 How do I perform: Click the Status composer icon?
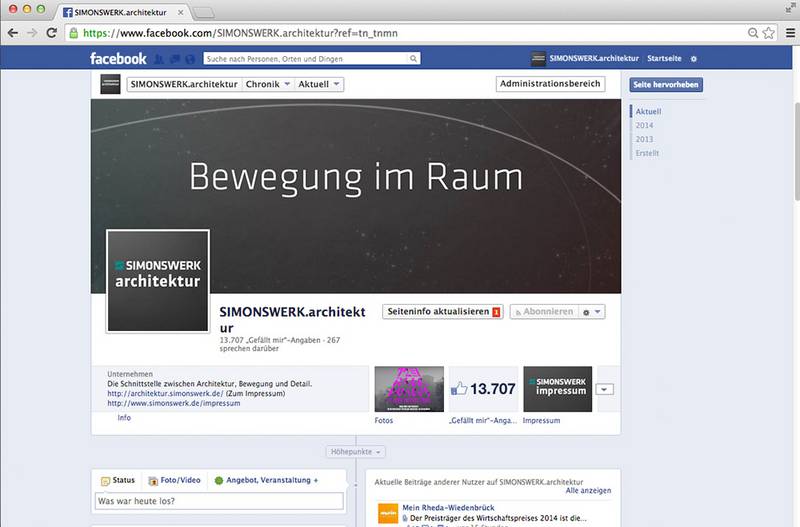tap(106, 481)
